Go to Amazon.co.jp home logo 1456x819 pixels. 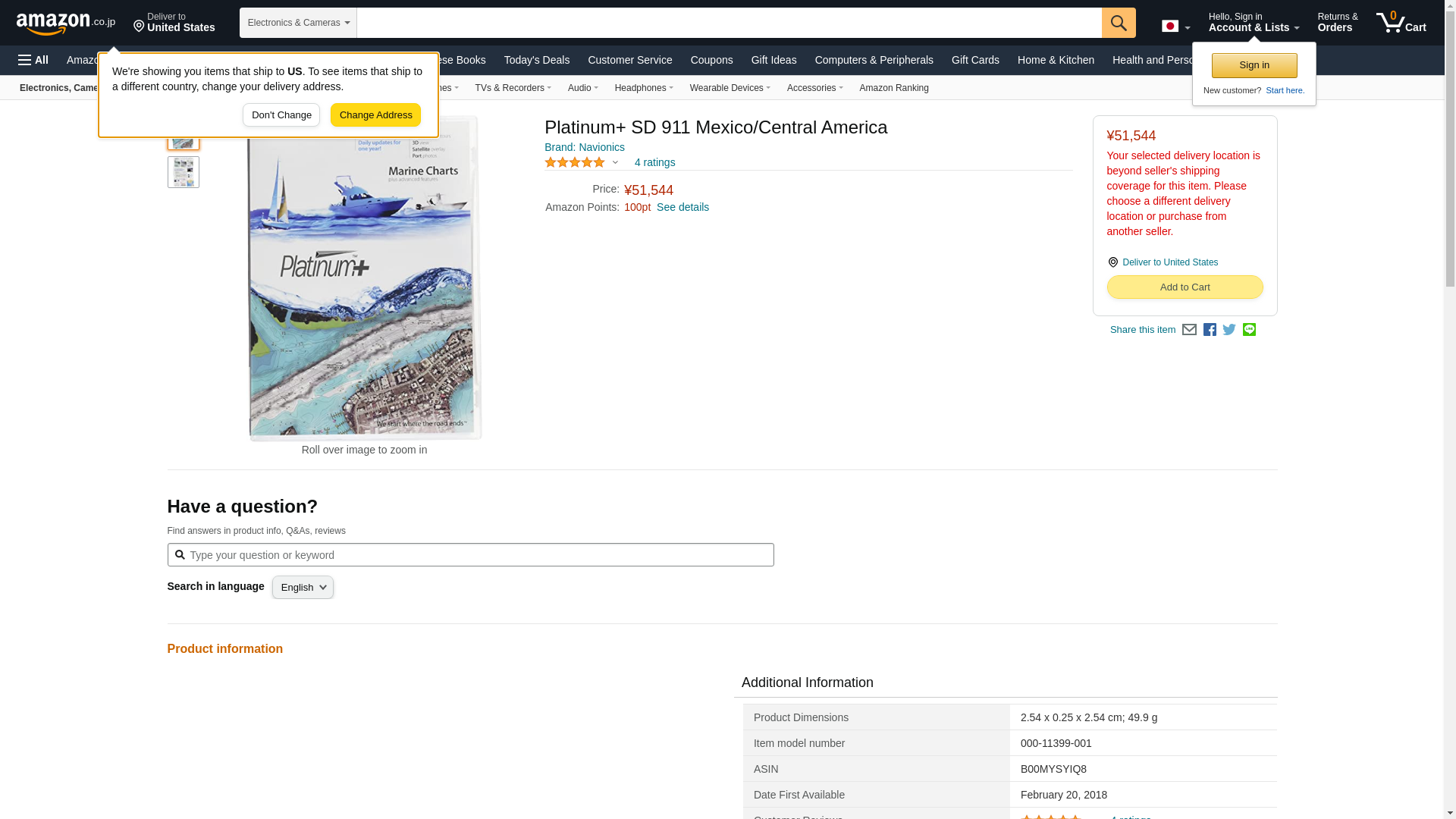pos(66,24)
